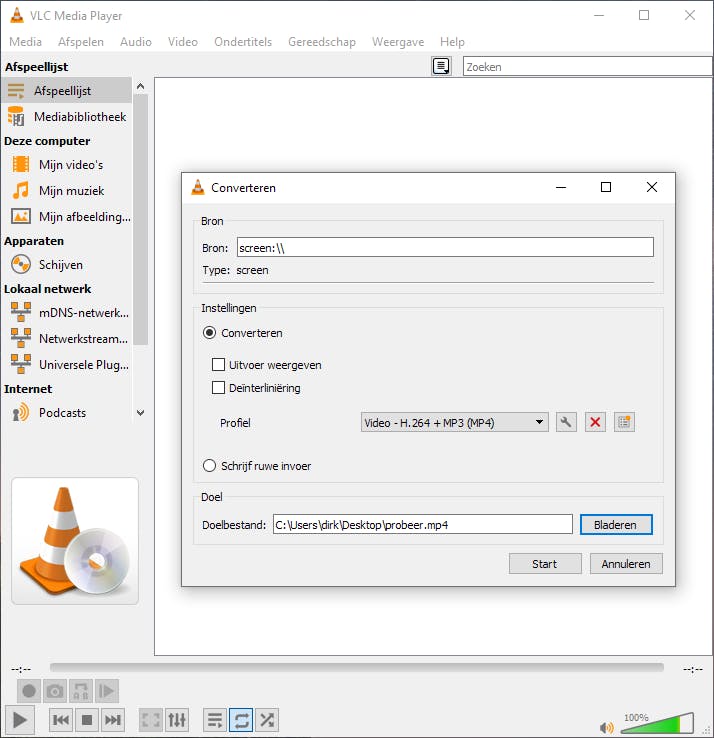The width and height of the screenshot is (714, 738).
Task: Open Mijn afbeeldingen item
Action: tap(66, 217)
